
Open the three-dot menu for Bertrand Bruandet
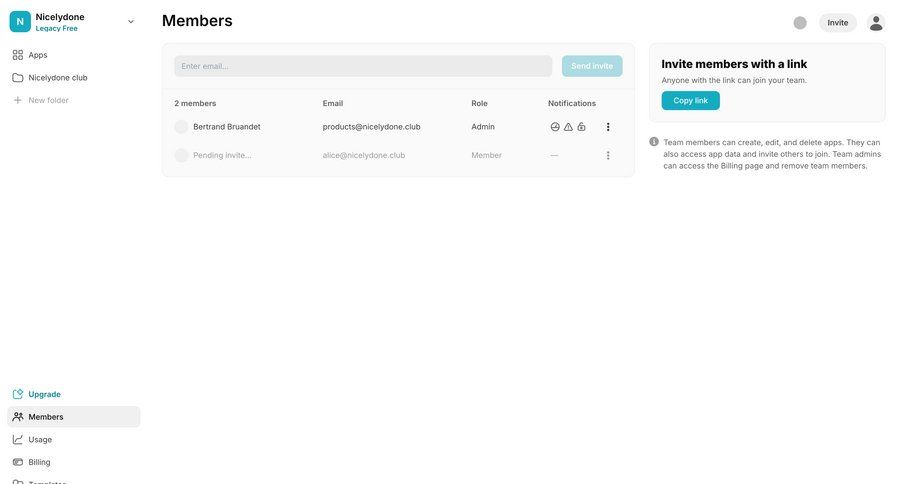[608, 127]
